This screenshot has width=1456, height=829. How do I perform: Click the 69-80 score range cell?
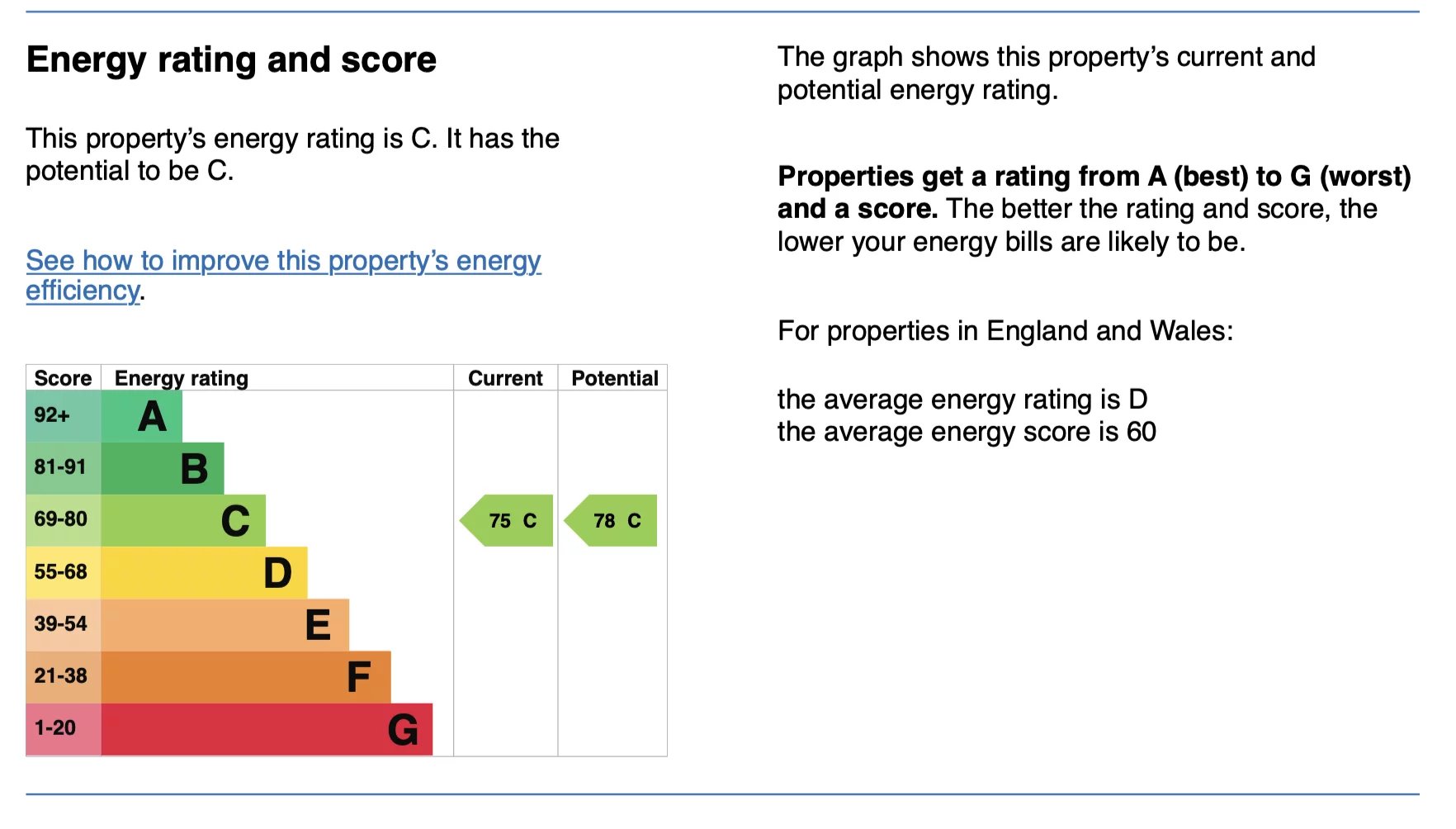click(x=63, y=520)
